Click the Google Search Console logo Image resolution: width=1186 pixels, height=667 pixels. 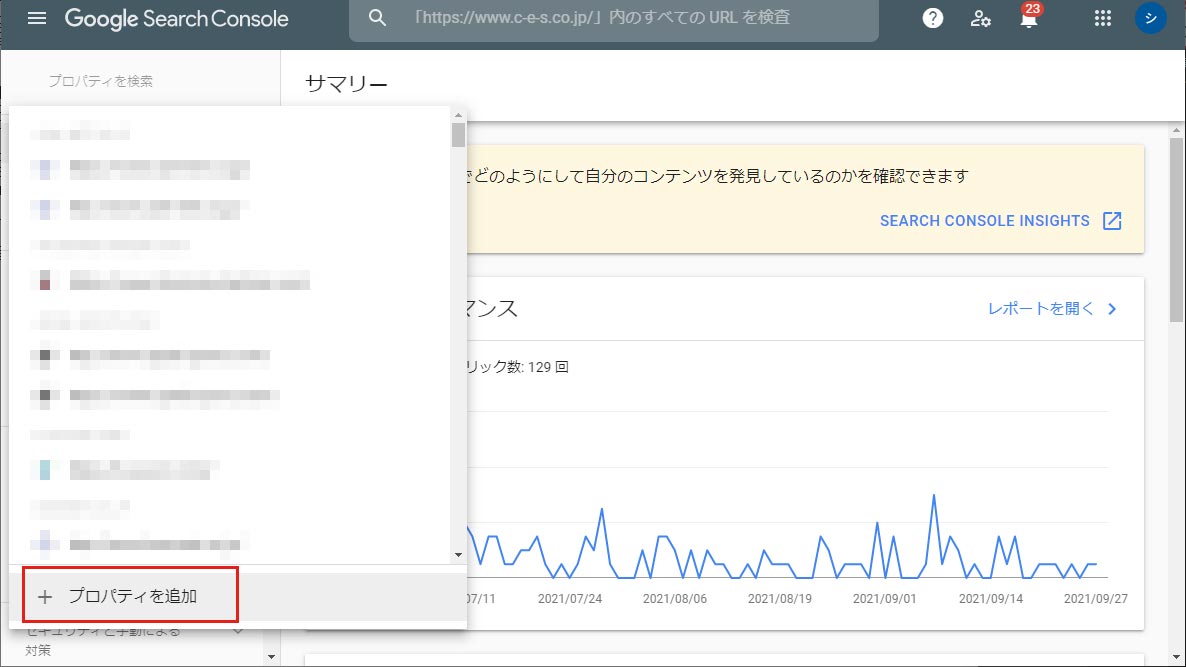[x=176, y=19]
